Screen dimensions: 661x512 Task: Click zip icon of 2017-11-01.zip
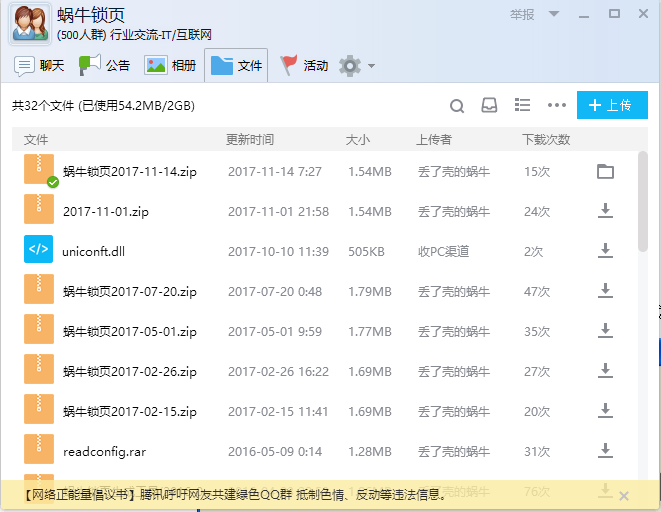(x=39, y=209)
